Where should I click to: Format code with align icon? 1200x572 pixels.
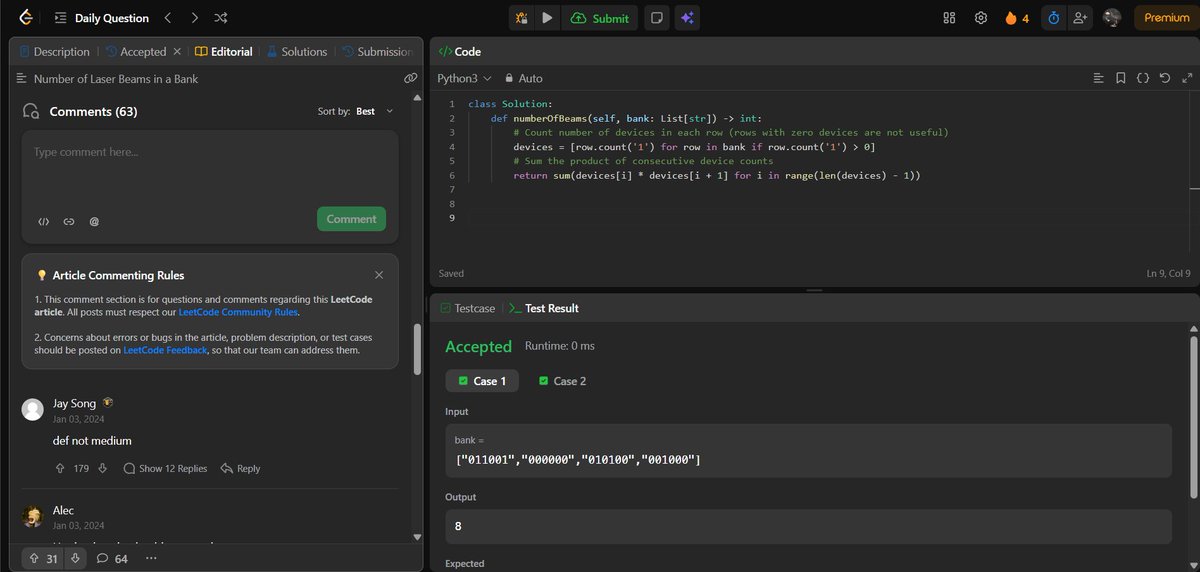tap(1099, 78)
